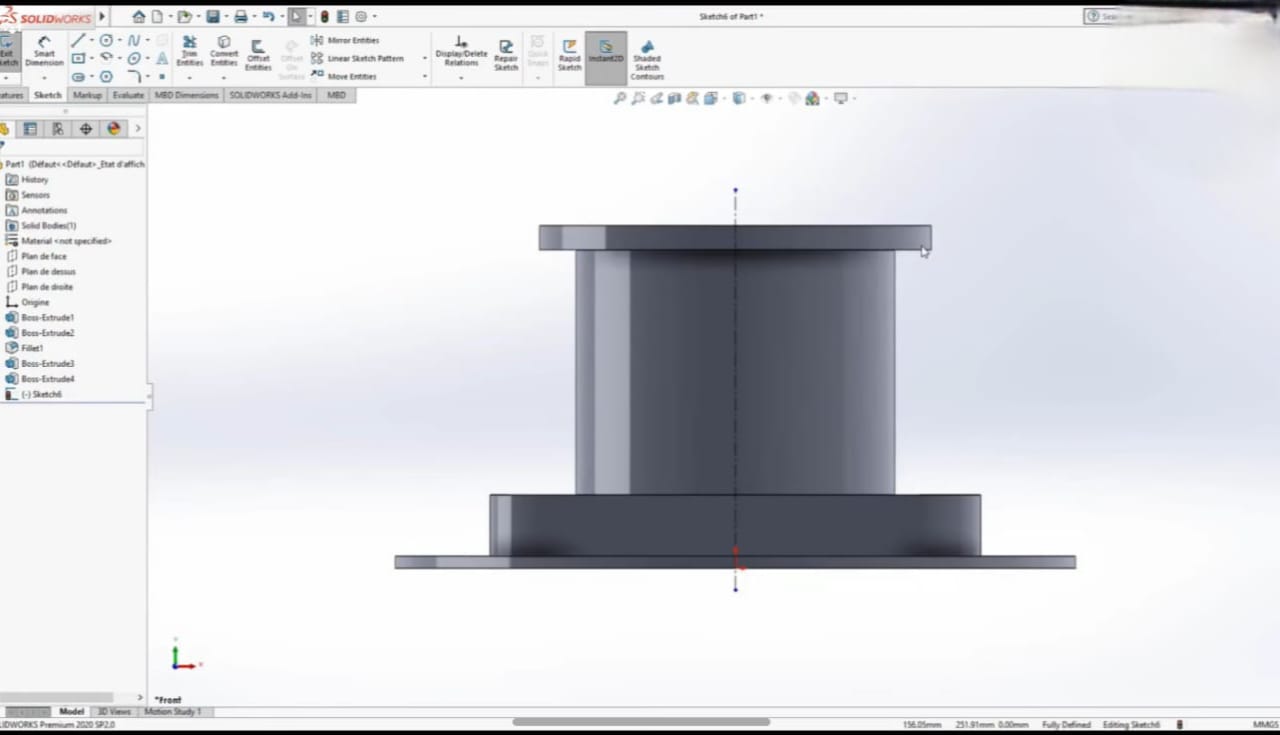Click the Trim Entities tool
This screenshot has width=1280, height=735.
[x=189, y=51]
